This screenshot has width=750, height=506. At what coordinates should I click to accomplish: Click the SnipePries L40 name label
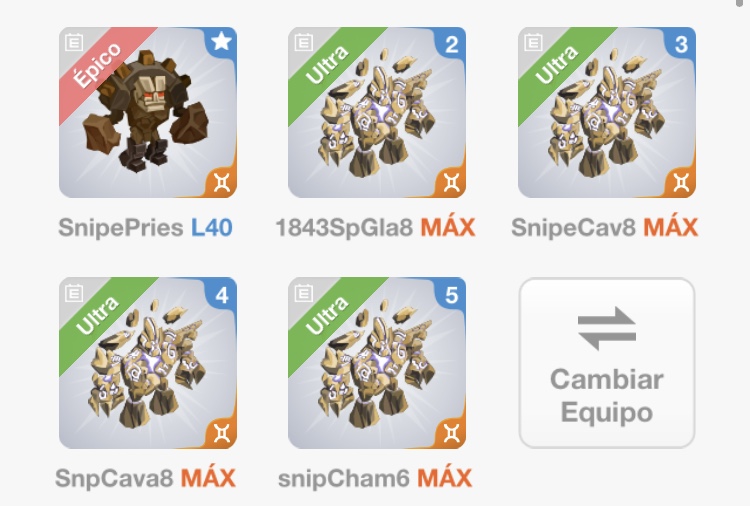(x=145, y=228)
